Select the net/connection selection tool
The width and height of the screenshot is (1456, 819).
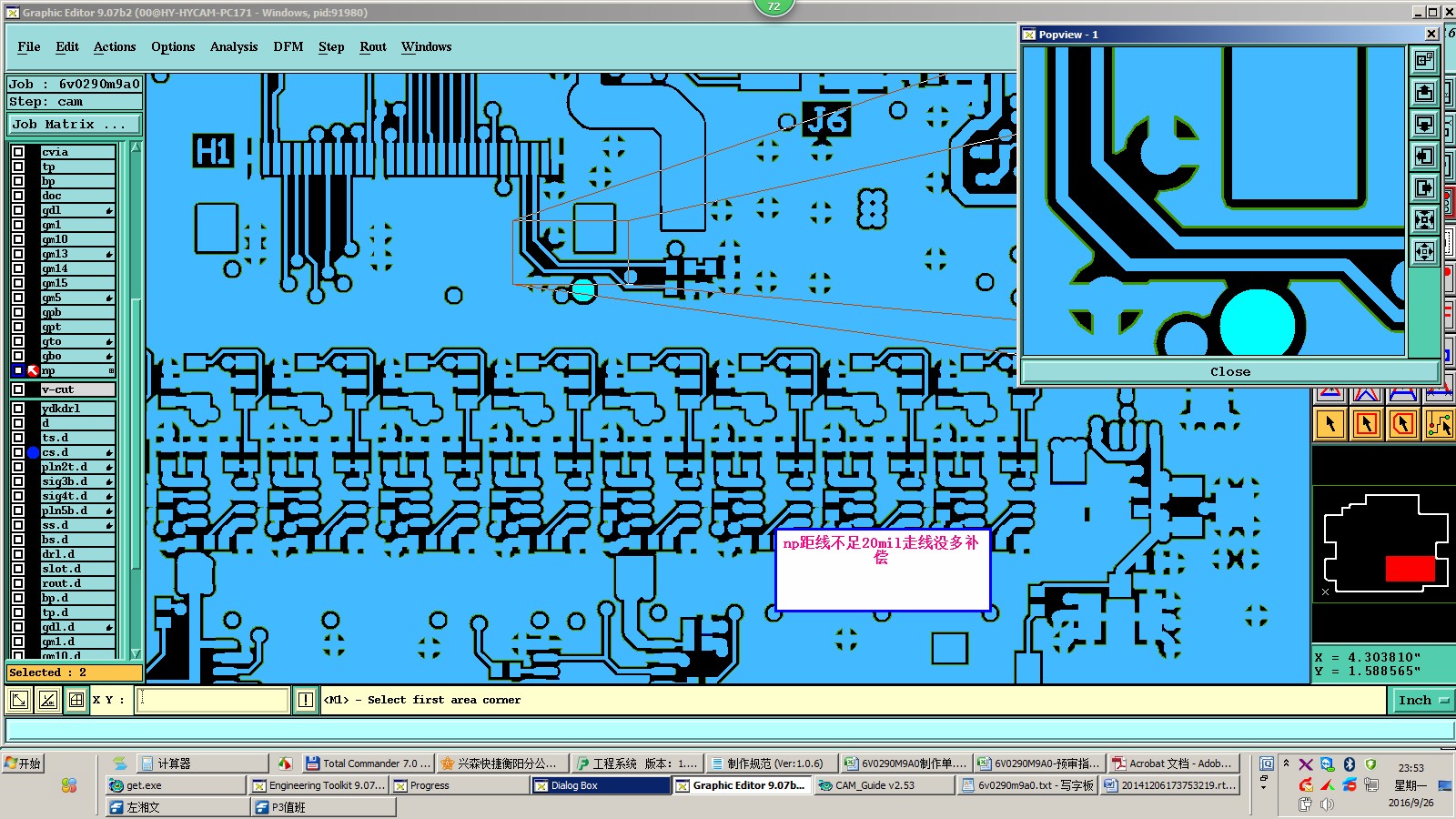pos(1440,423)
